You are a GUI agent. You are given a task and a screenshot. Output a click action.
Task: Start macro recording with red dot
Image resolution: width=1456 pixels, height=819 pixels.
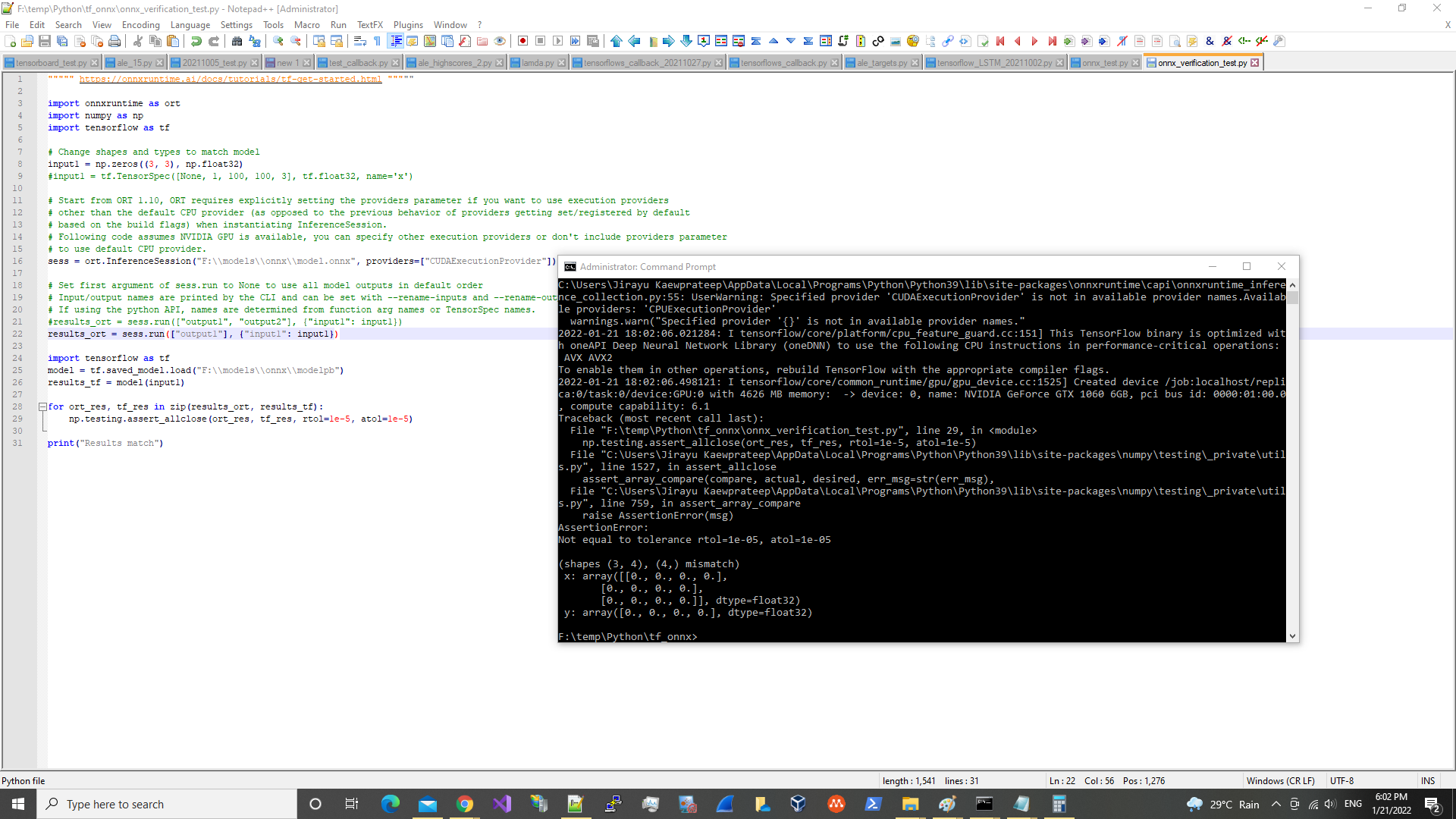(523, 41)
